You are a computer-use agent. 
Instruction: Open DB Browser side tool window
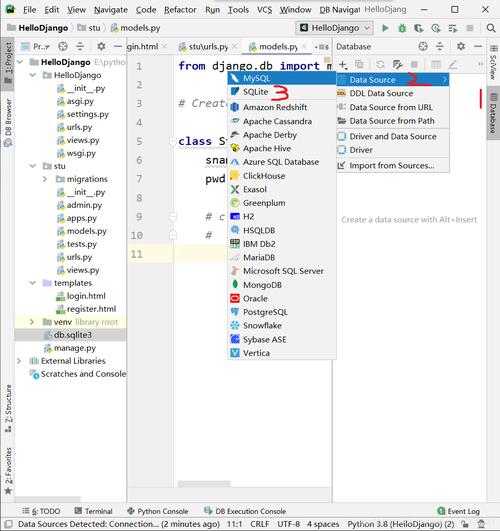pos(8,122)
